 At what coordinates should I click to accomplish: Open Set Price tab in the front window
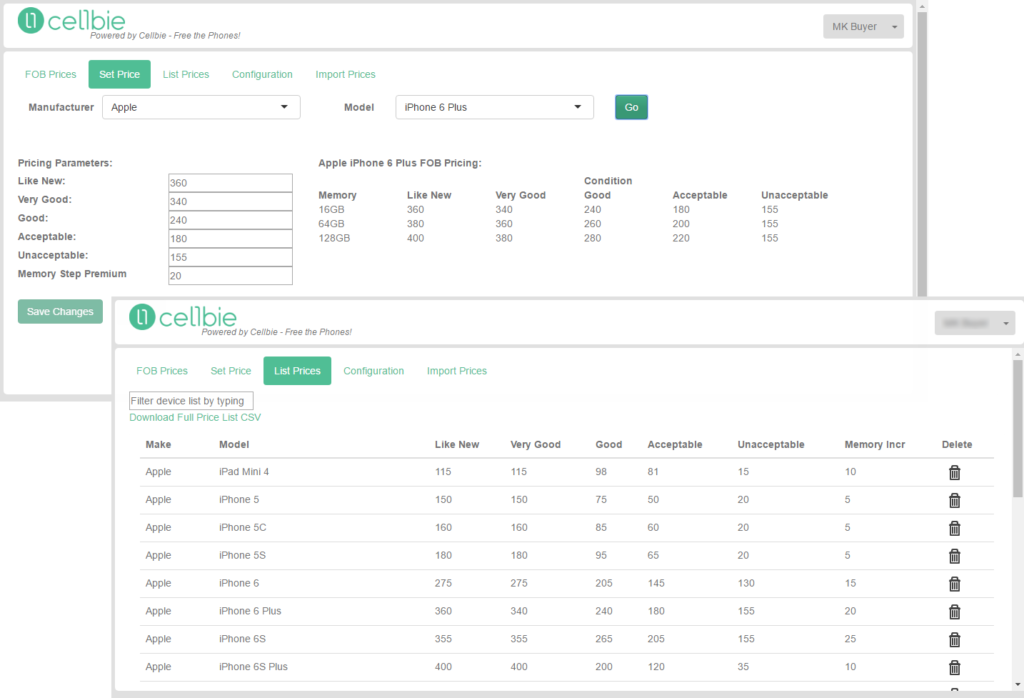point(231,371)
